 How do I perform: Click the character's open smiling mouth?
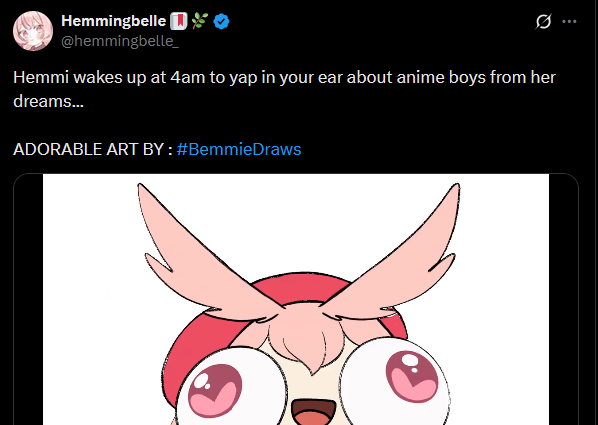pos(314,412)
